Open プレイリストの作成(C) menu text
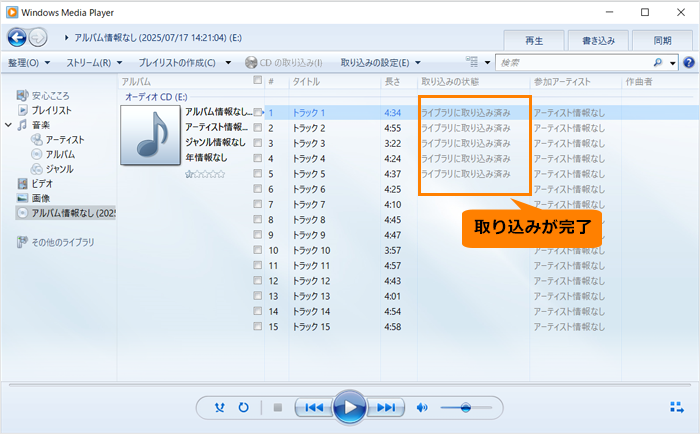The width and height of the screenshot is (700, 434). pos(177,63)
